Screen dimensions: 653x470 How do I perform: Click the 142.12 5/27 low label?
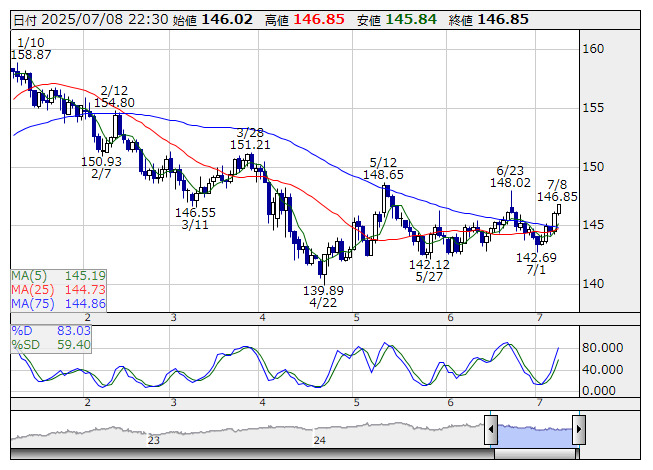(429, 271)
